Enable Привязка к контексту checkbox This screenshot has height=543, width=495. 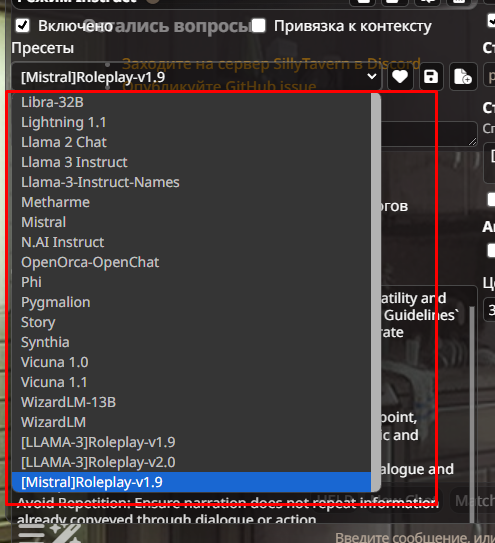pos(258,26)
